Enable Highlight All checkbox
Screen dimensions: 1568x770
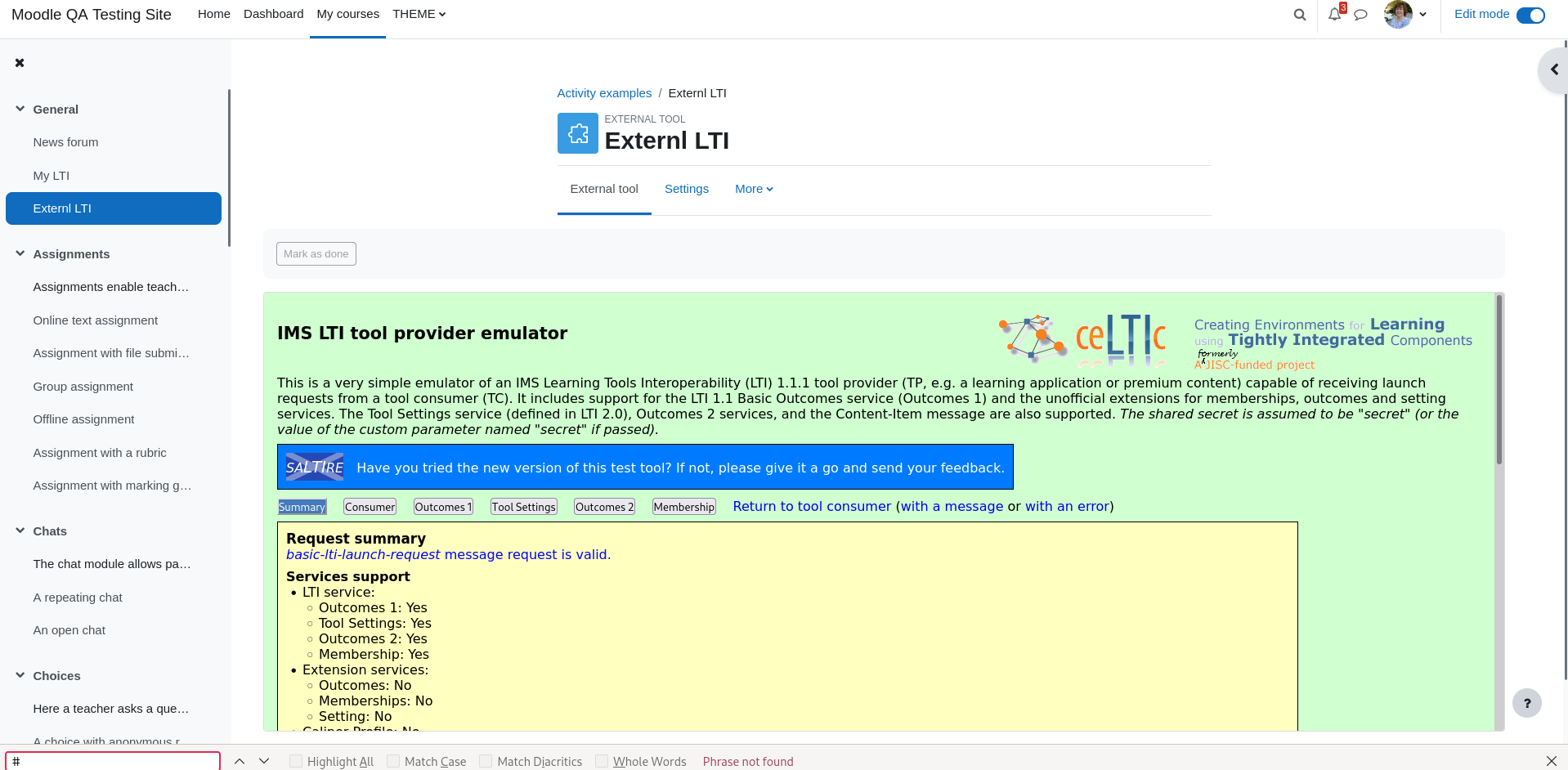click(296, 761)
